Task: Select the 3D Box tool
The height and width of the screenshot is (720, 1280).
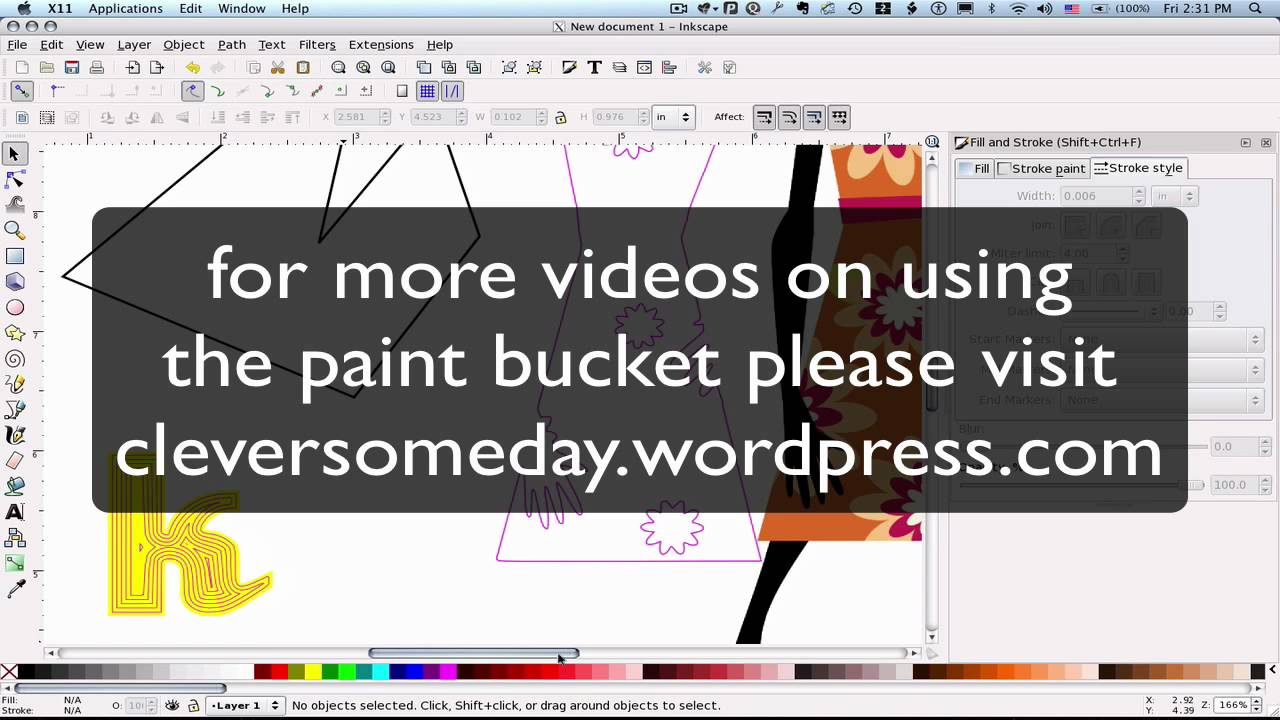Action: 14,282
